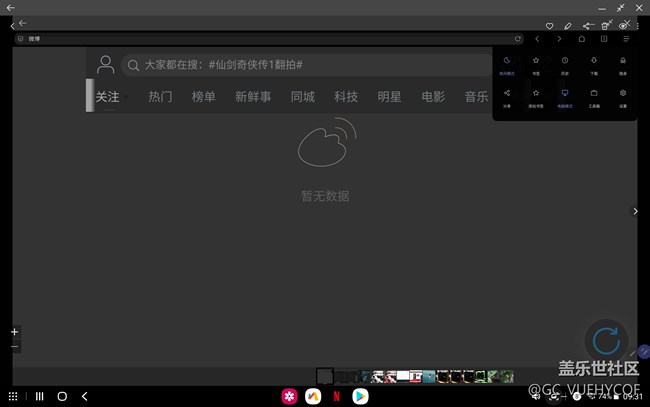
Task: Click the viewer back arrow below the title bar
Action: click(x=23, y=23)
